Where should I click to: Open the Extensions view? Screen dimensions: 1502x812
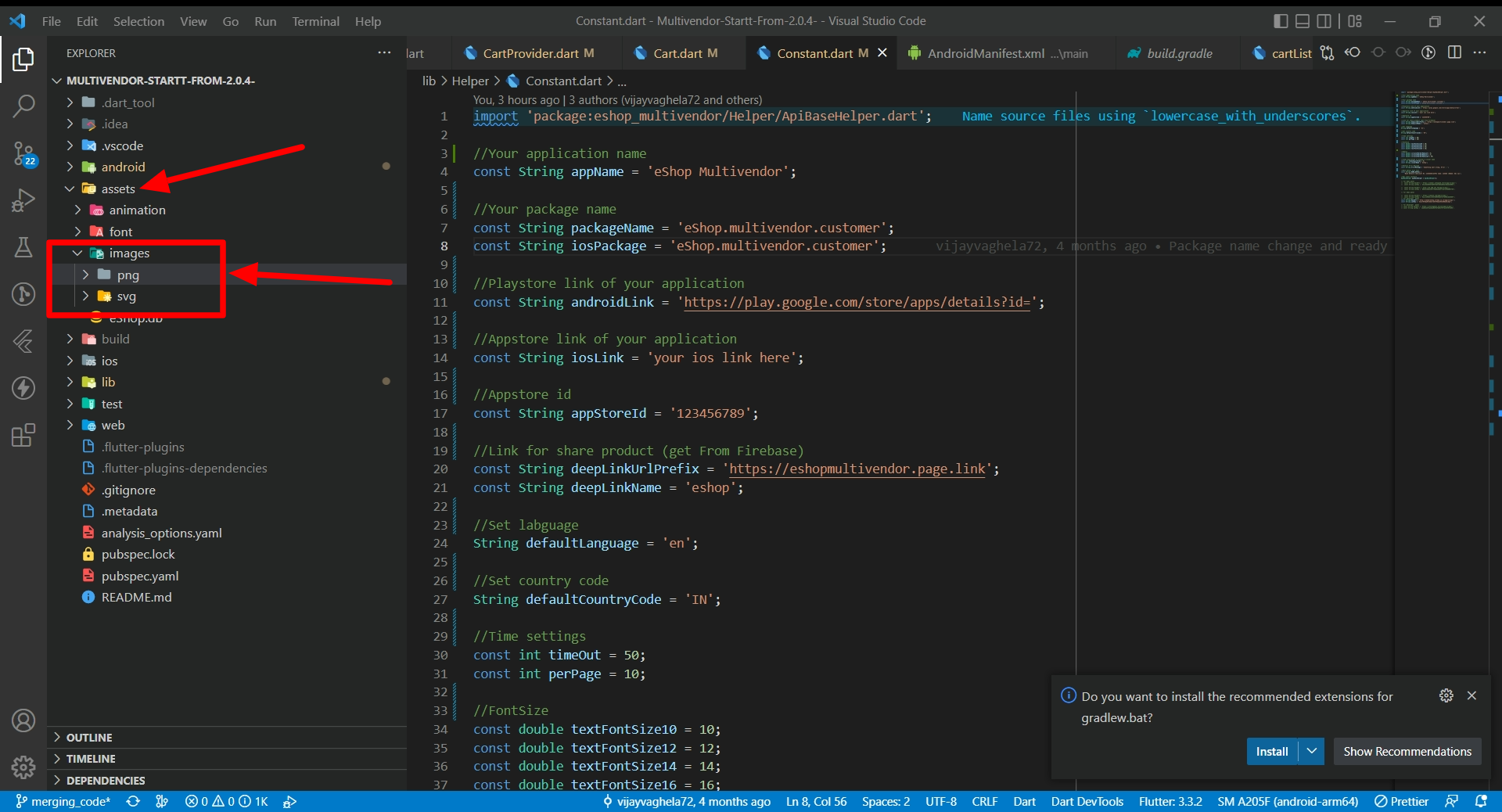tap(23, 435)
